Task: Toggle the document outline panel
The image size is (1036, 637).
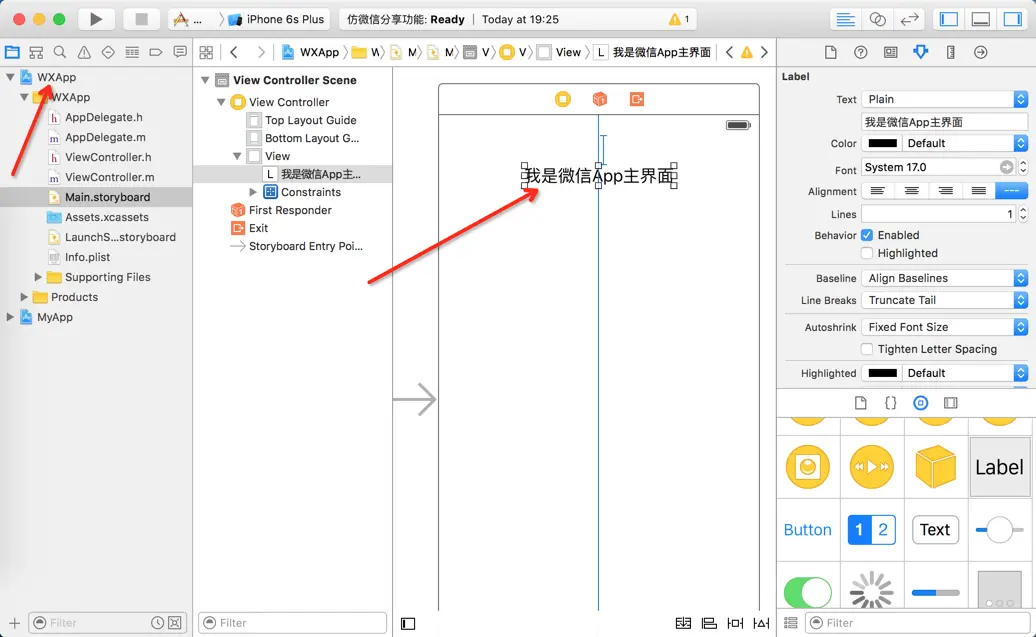Action: 408,623
